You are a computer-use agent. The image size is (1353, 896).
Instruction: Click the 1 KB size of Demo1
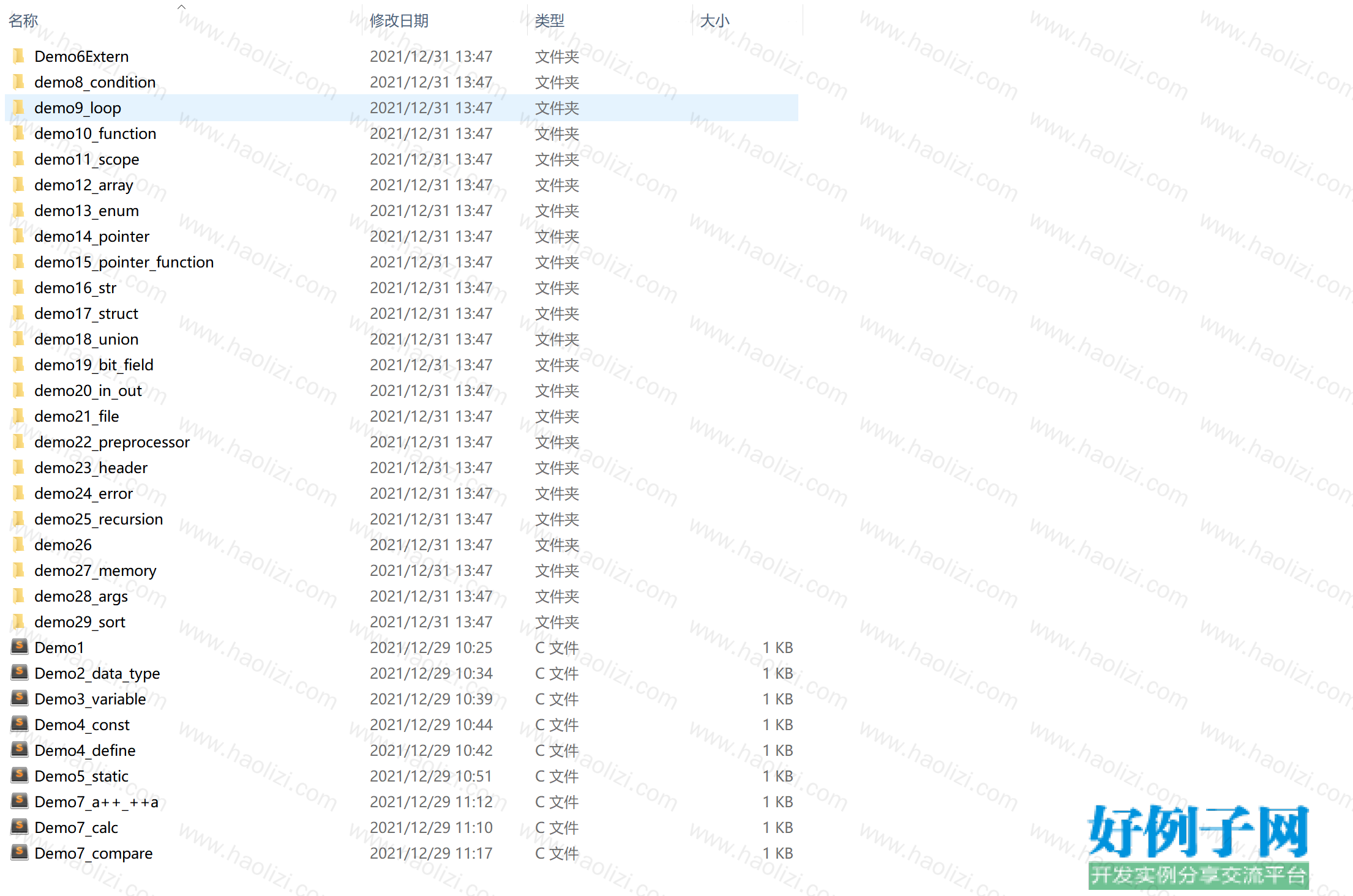(778, 648)
